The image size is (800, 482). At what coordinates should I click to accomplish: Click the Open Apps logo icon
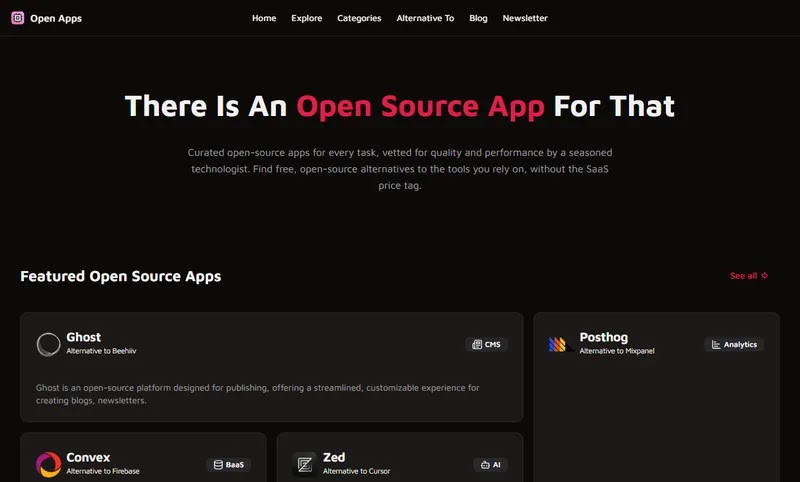(17, 18)
